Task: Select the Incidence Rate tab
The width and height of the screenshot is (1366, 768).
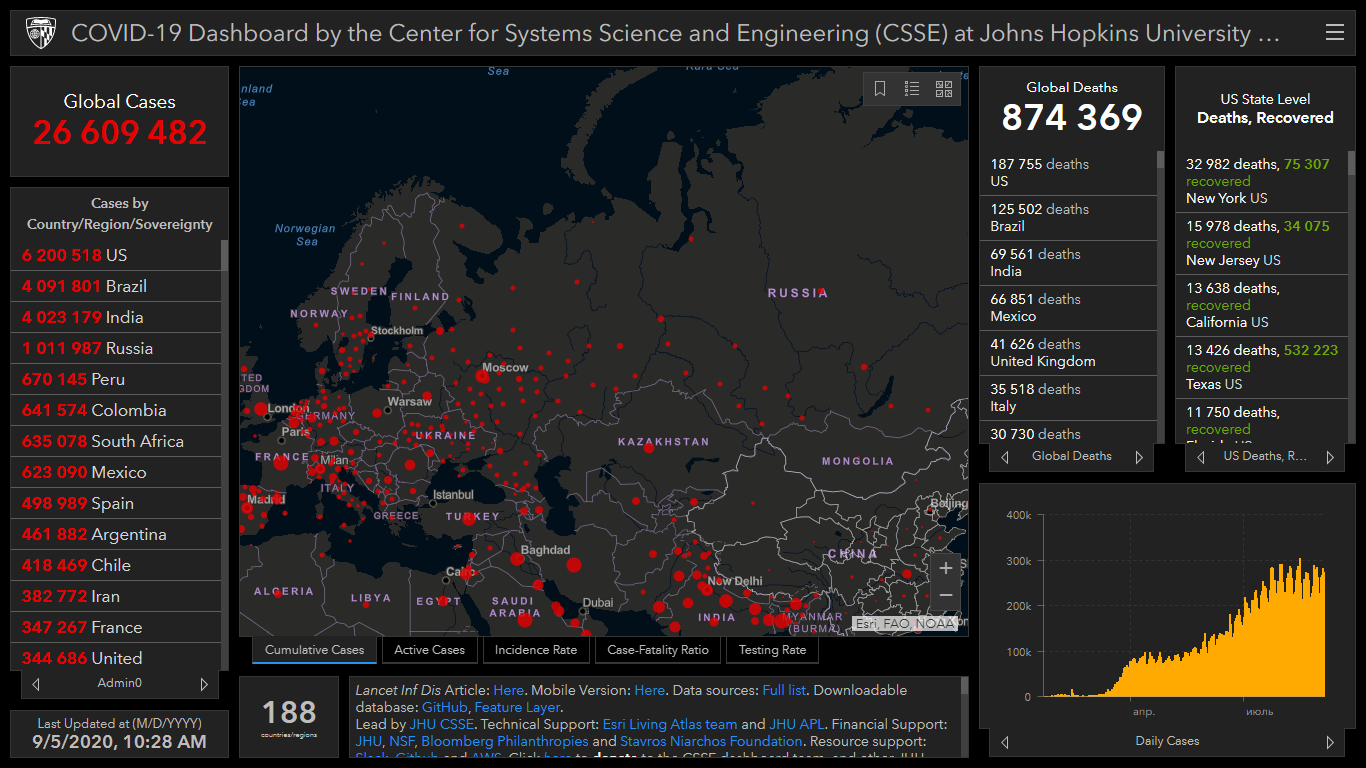Action: tap(536, 650)
